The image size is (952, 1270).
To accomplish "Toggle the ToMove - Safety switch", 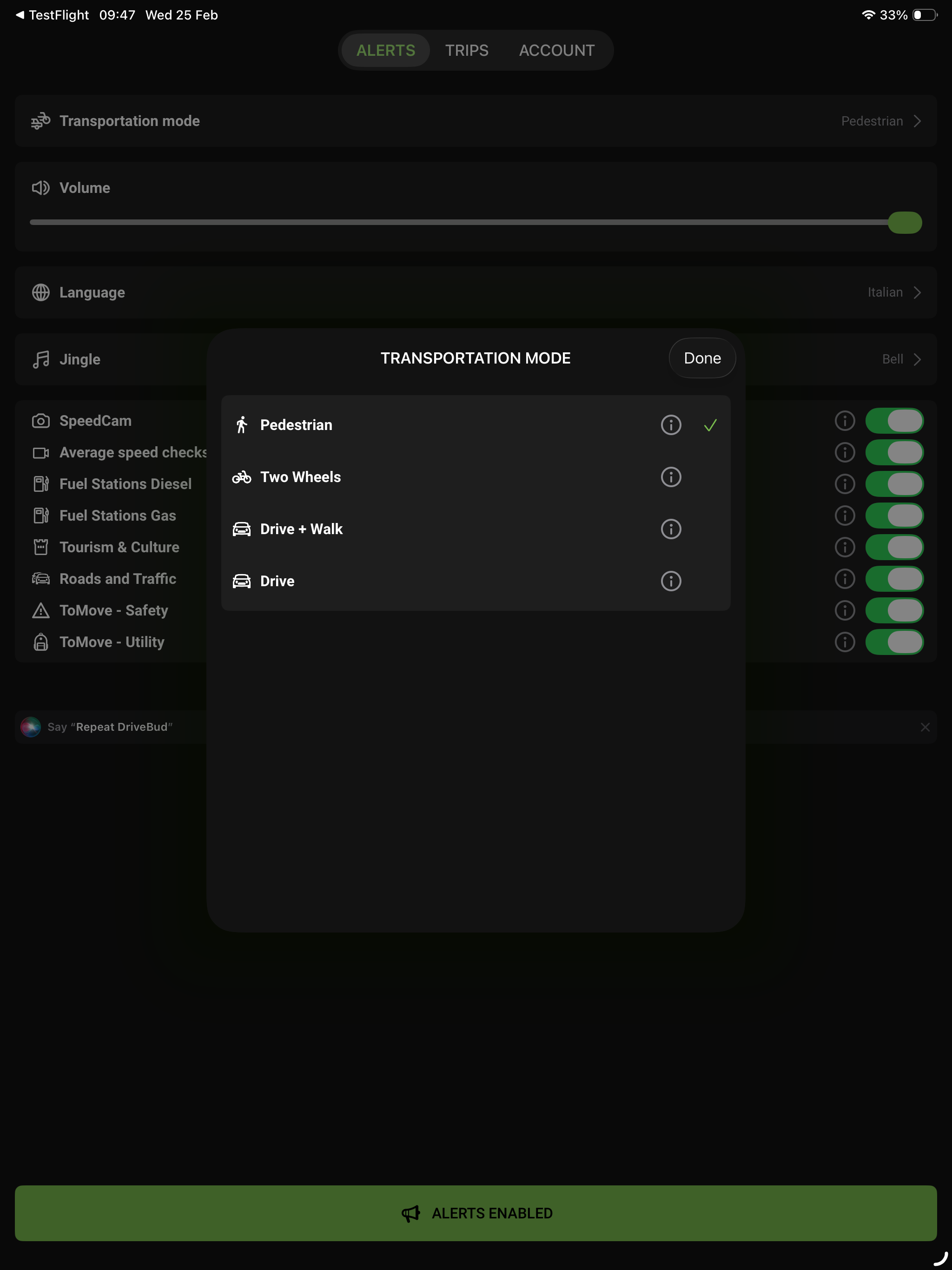I will point(894,610).
